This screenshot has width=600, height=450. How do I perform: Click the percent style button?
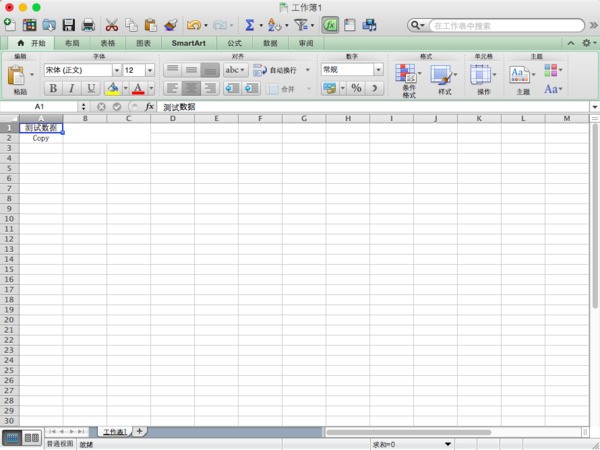coord(356,88)
